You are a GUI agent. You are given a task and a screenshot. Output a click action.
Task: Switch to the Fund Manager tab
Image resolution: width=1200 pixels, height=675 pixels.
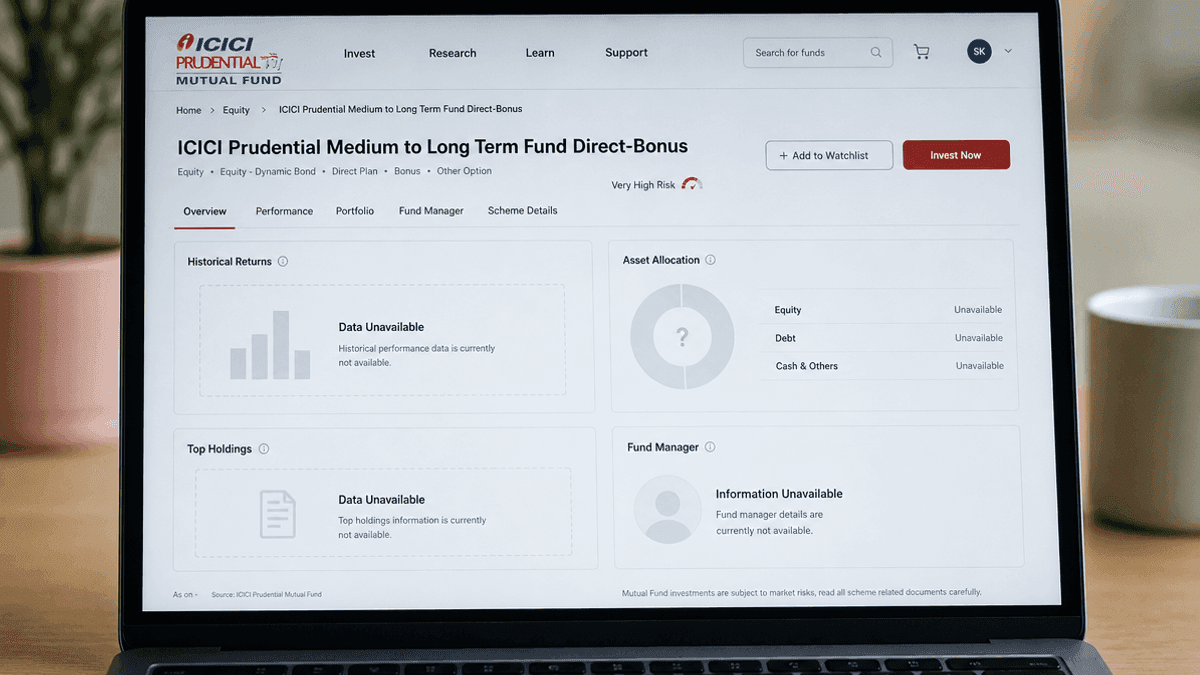(431, 211)
